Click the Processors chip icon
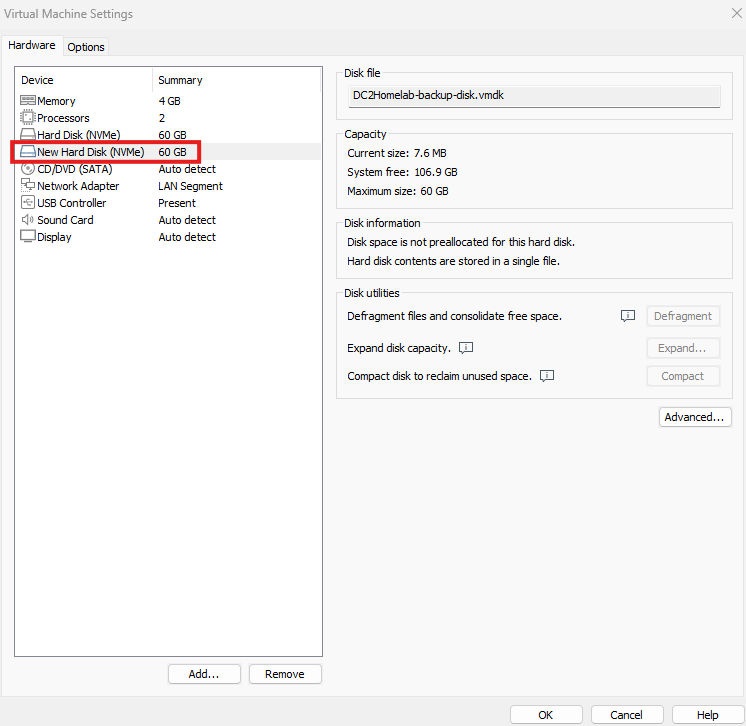This screenshot has width=746, height=726. [28, 117]
